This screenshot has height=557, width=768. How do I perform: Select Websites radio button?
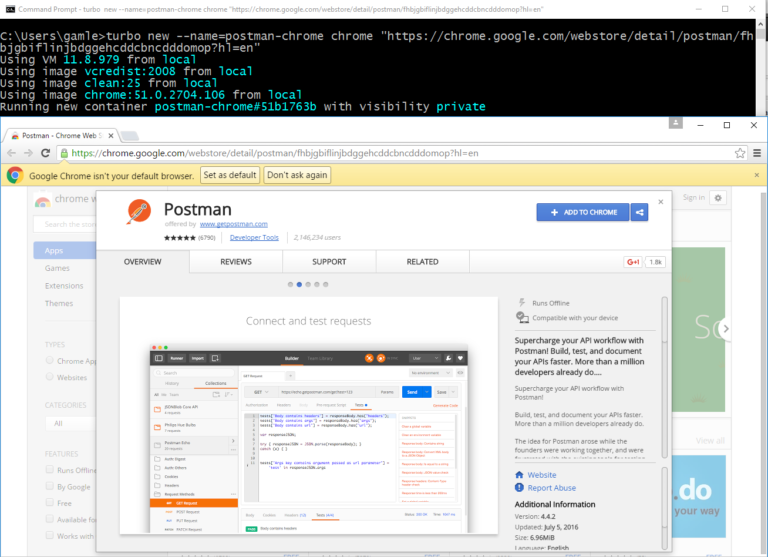point(49,377)
